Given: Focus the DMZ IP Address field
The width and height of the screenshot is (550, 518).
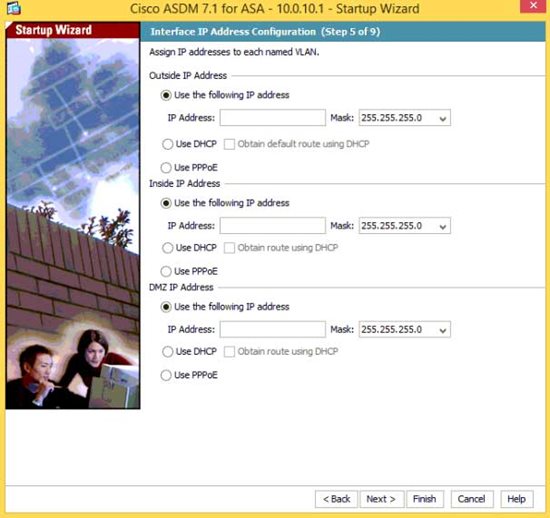Looking at the screenshot, I should [x=273, y=330].
